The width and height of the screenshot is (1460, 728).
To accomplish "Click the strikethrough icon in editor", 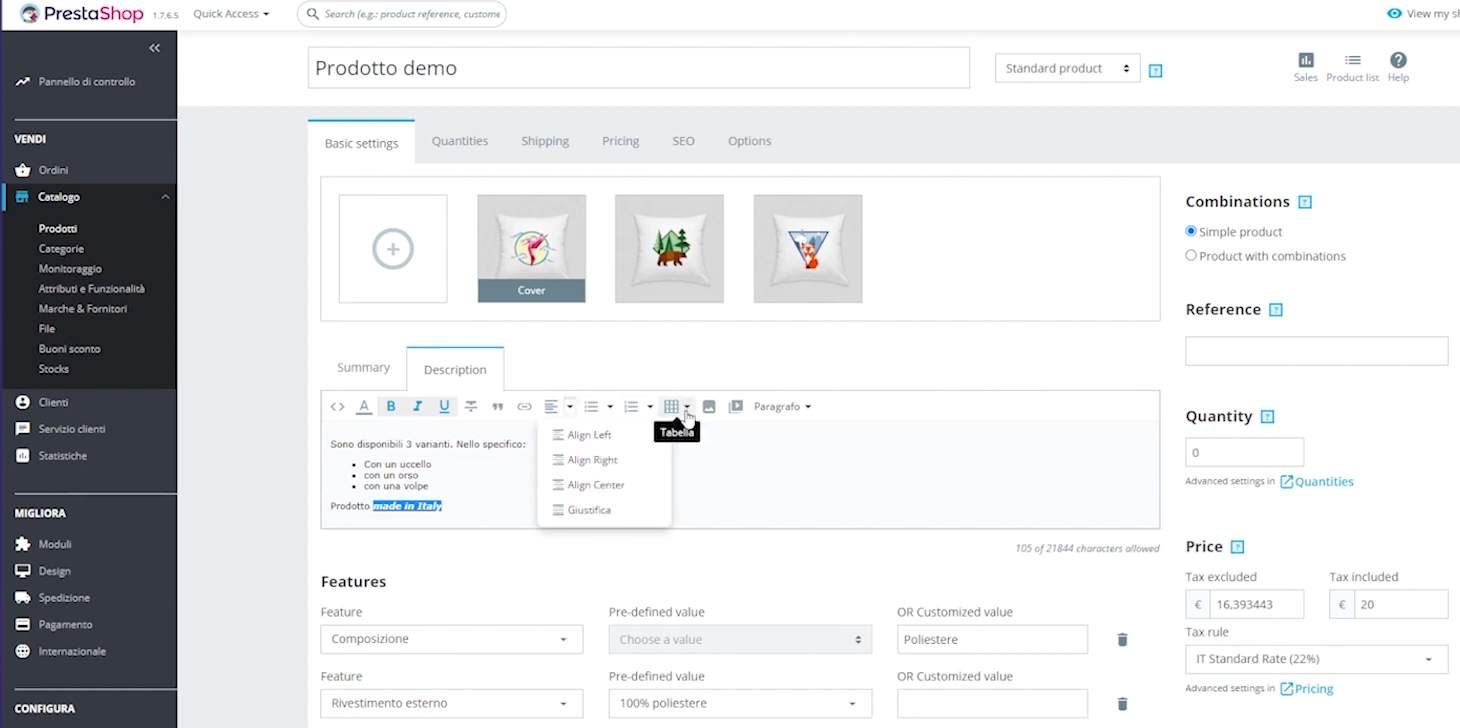I will 471,406.
